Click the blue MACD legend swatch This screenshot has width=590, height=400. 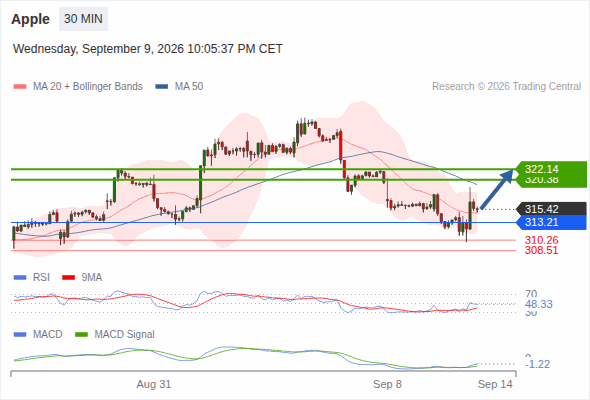click(20, 335)
